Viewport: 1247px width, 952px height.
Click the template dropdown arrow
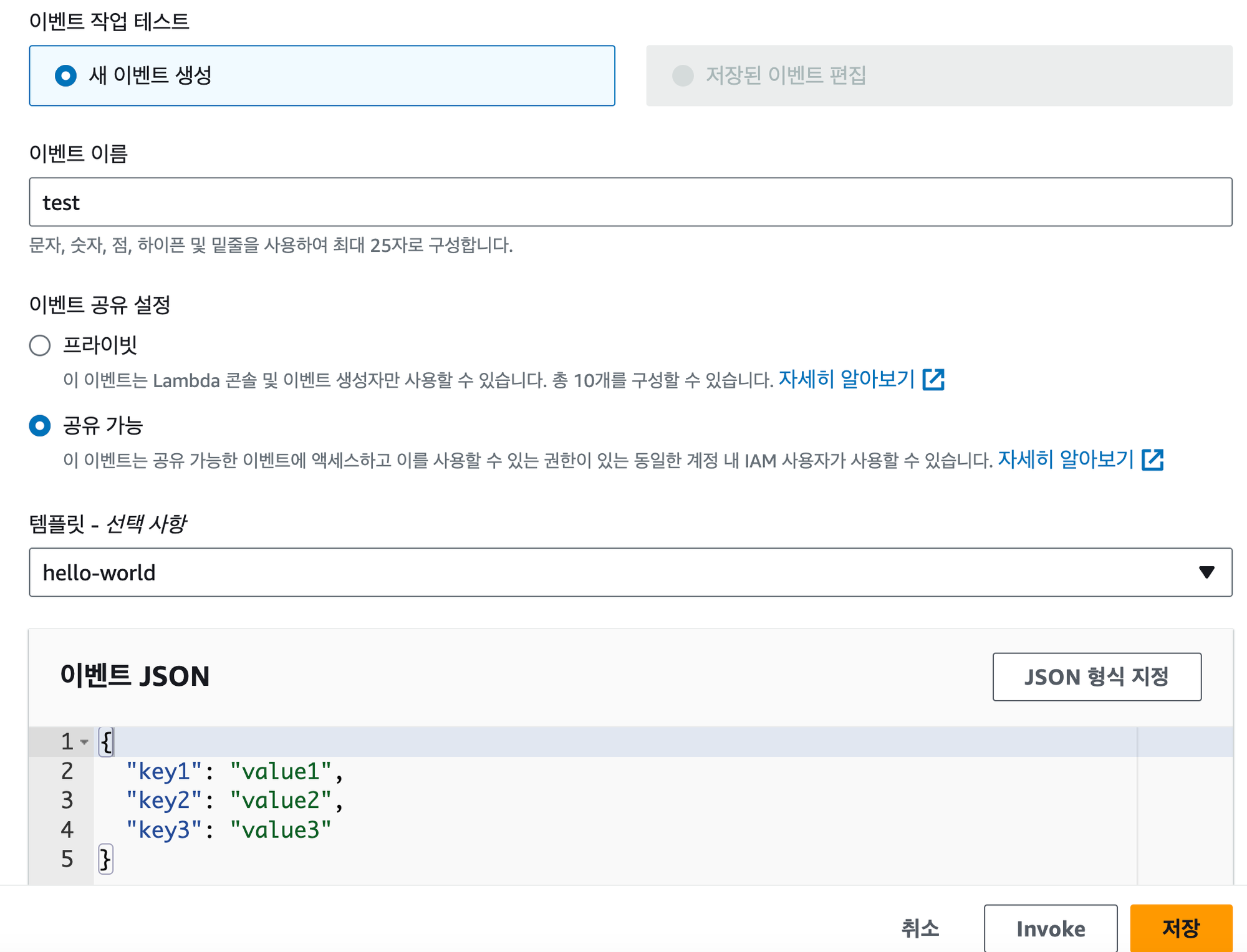point(1206,572)
